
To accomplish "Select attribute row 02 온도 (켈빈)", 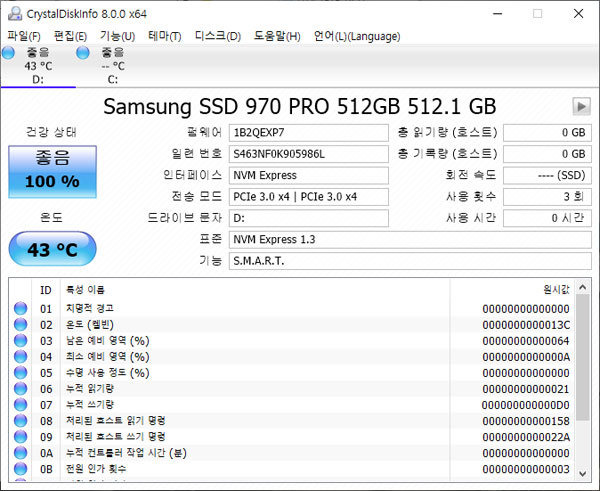I will [292, 325].
